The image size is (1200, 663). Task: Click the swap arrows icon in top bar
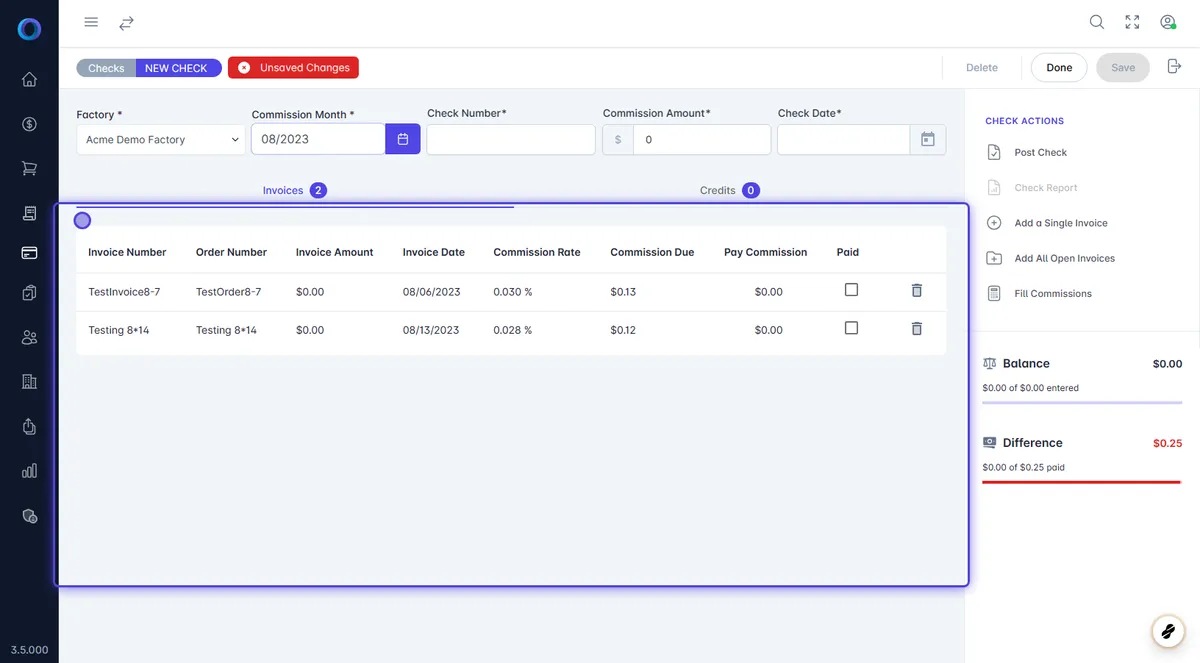pyautogui.click(x=126, y=22)
